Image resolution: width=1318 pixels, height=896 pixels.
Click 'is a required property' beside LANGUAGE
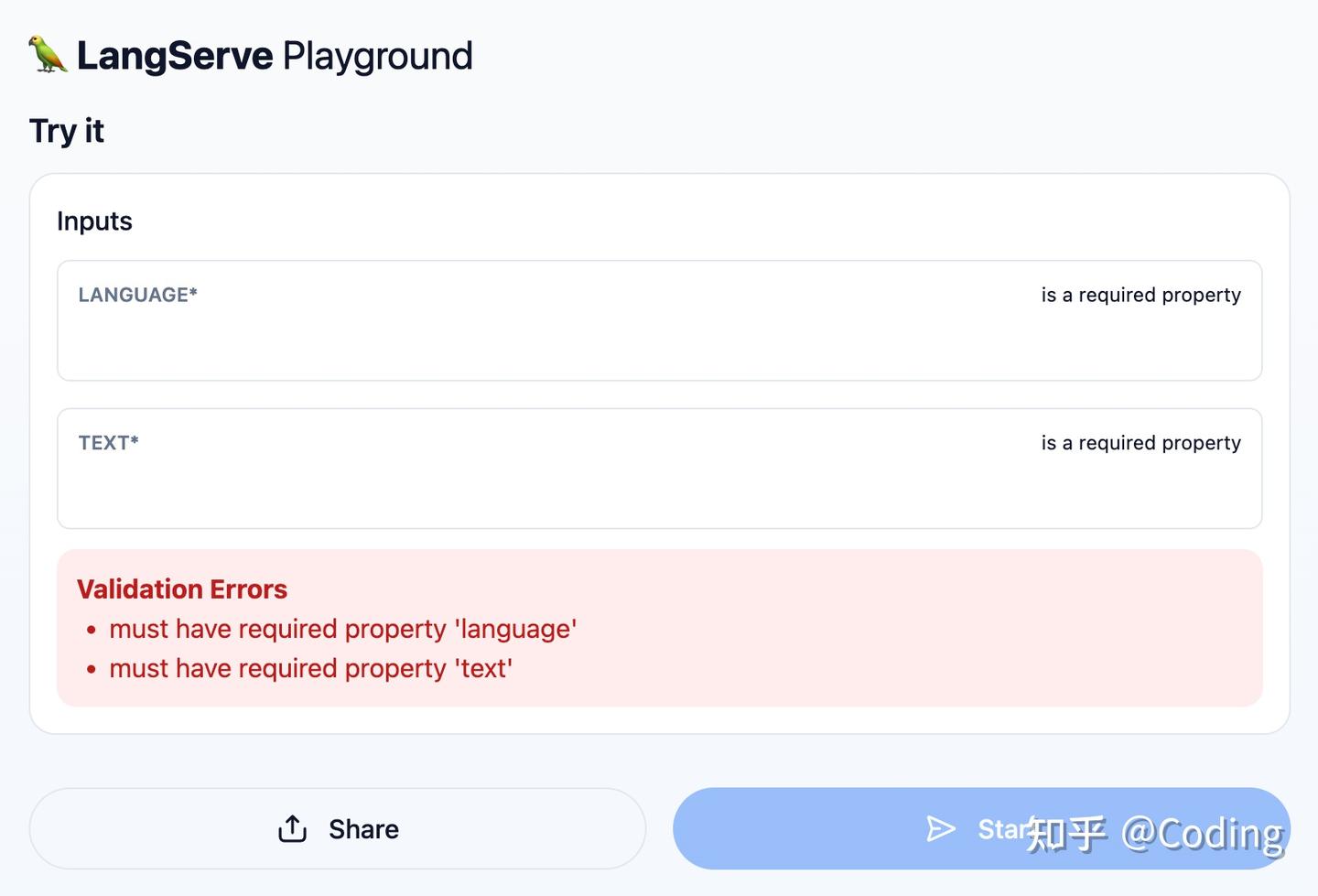(x=1141, y=295)
